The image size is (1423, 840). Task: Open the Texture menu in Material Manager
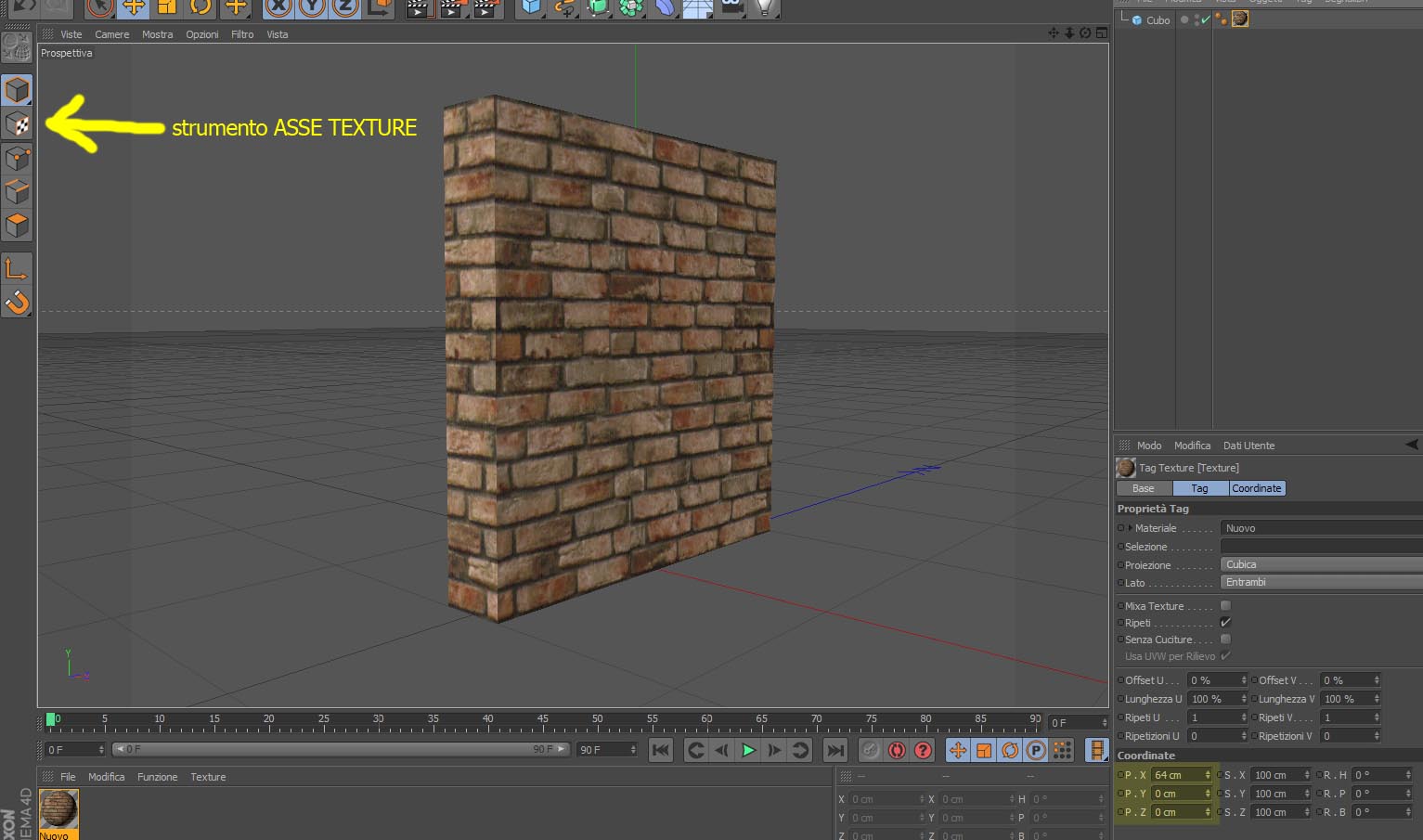pos(208,777)
